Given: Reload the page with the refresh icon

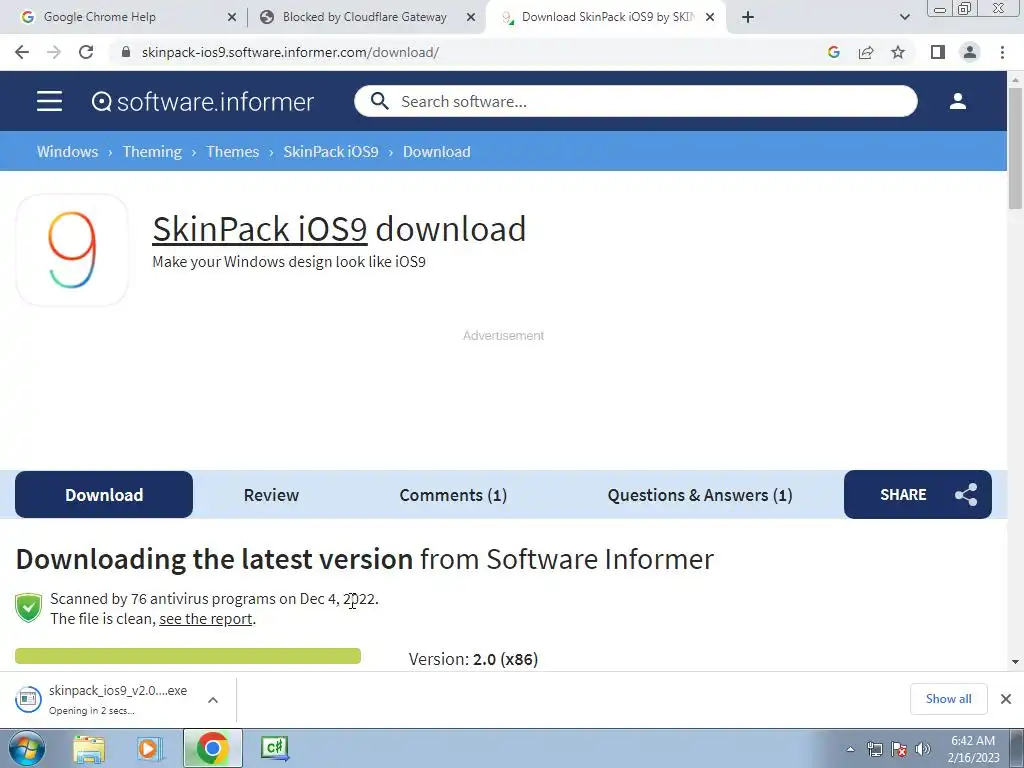Looking at the screenshot, I should tap(86, 52).
